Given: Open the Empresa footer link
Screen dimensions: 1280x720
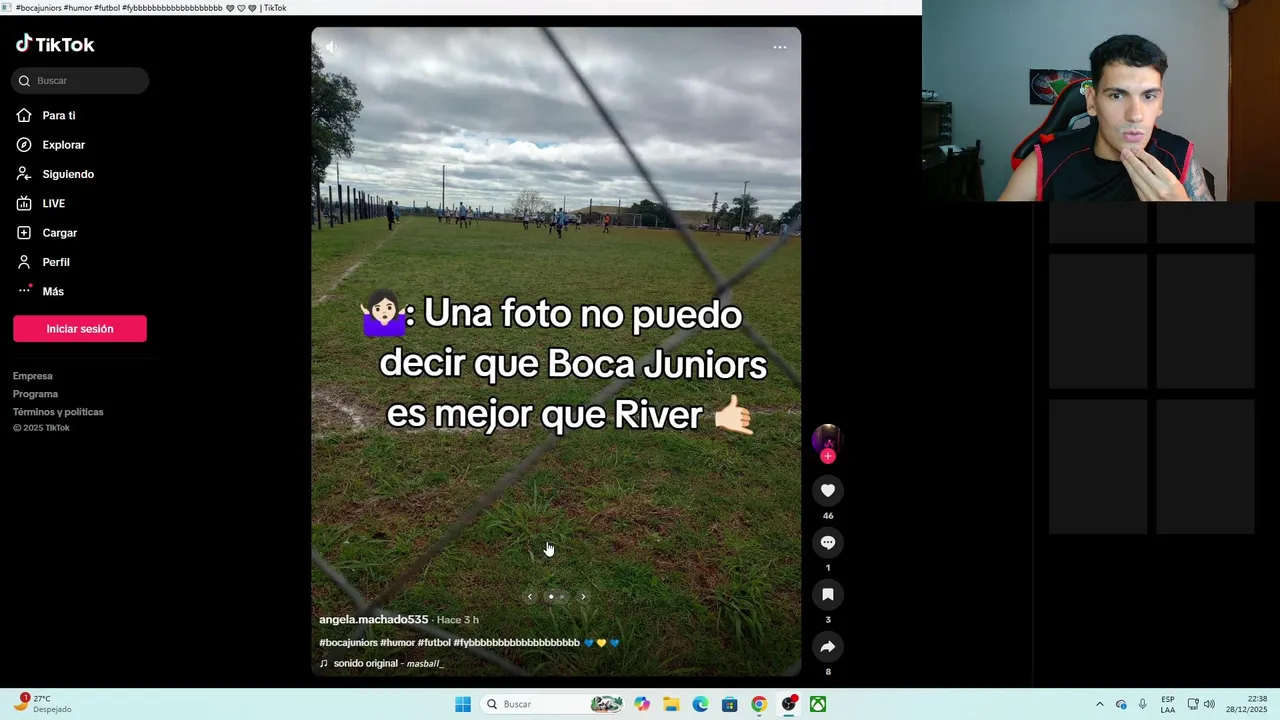Looking at the screenshot, I should (x=33, y=376).
